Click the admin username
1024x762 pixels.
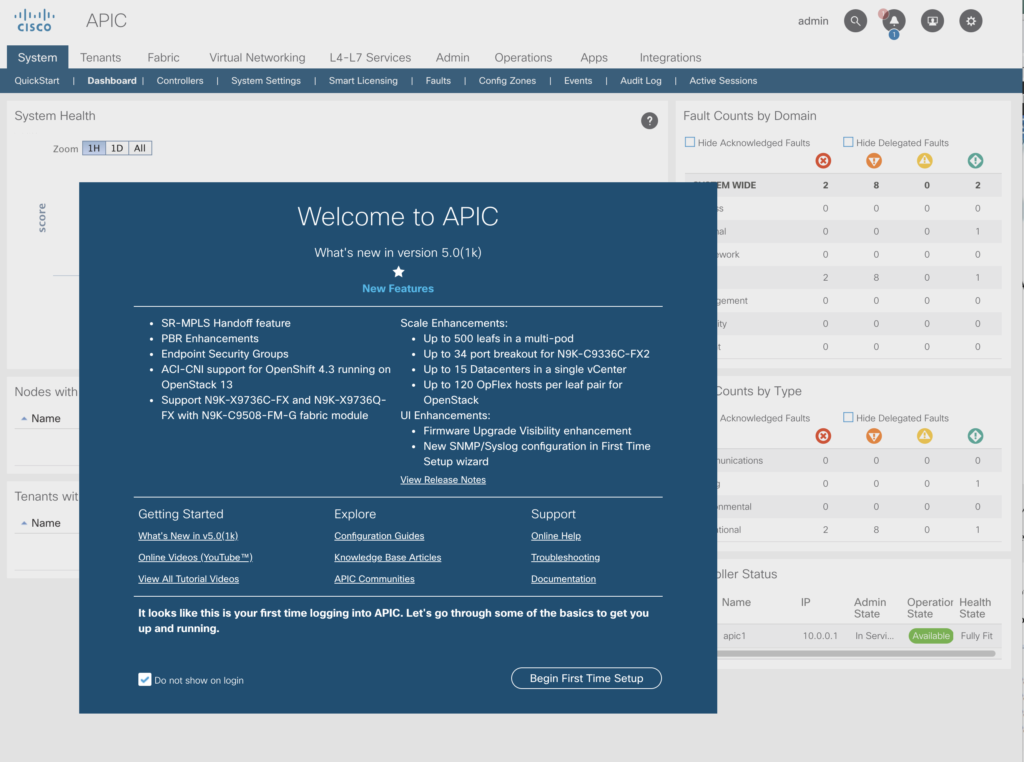(x=813, y=21)
